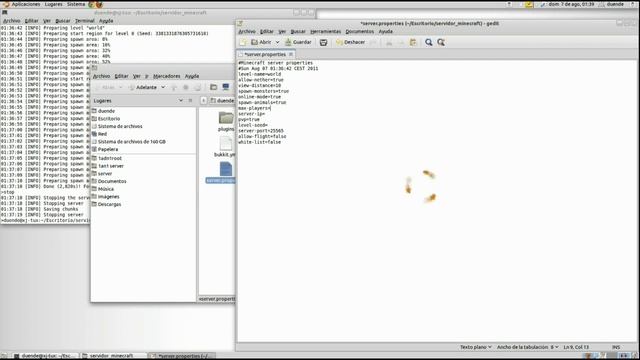Select Escritorio in Lugares sidebar
The image size is (640, 360).
click(x=109, y=119)
